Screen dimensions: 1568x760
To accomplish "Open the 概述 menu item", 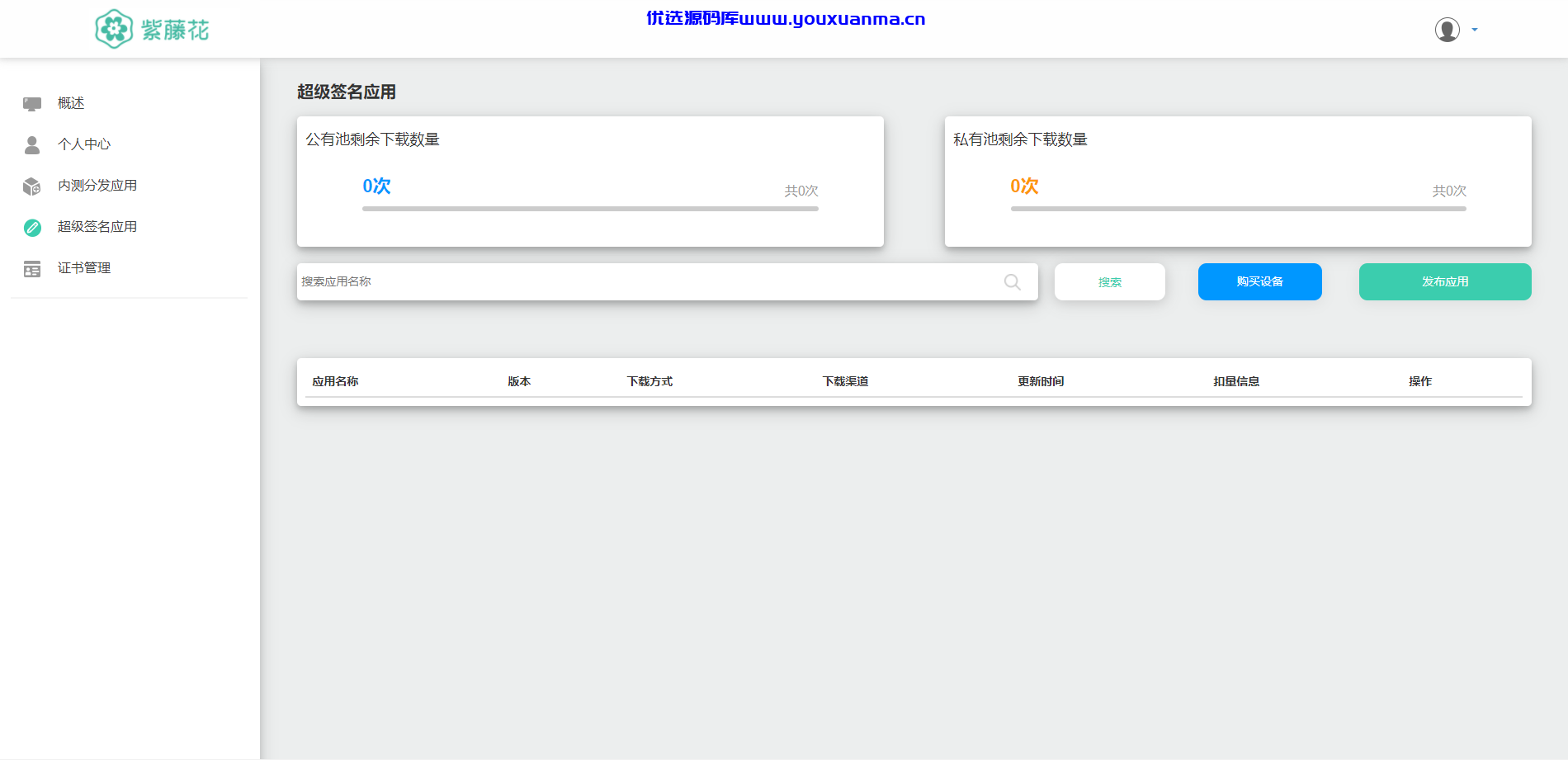I will click(x=71, y=103).
